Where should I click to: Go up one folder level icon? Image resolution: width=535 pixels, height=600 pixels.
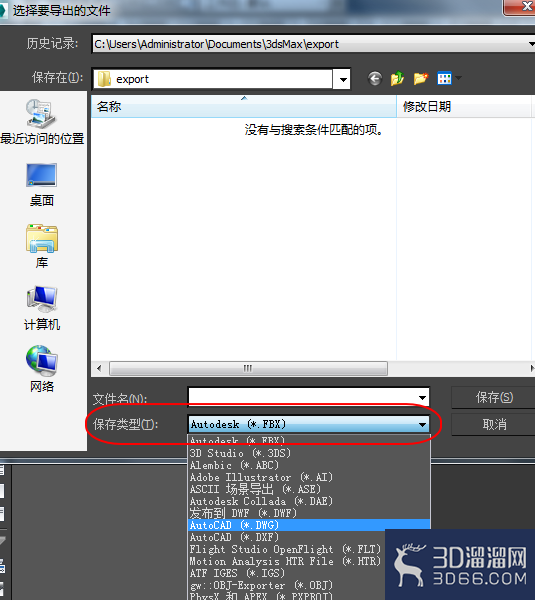397,79
